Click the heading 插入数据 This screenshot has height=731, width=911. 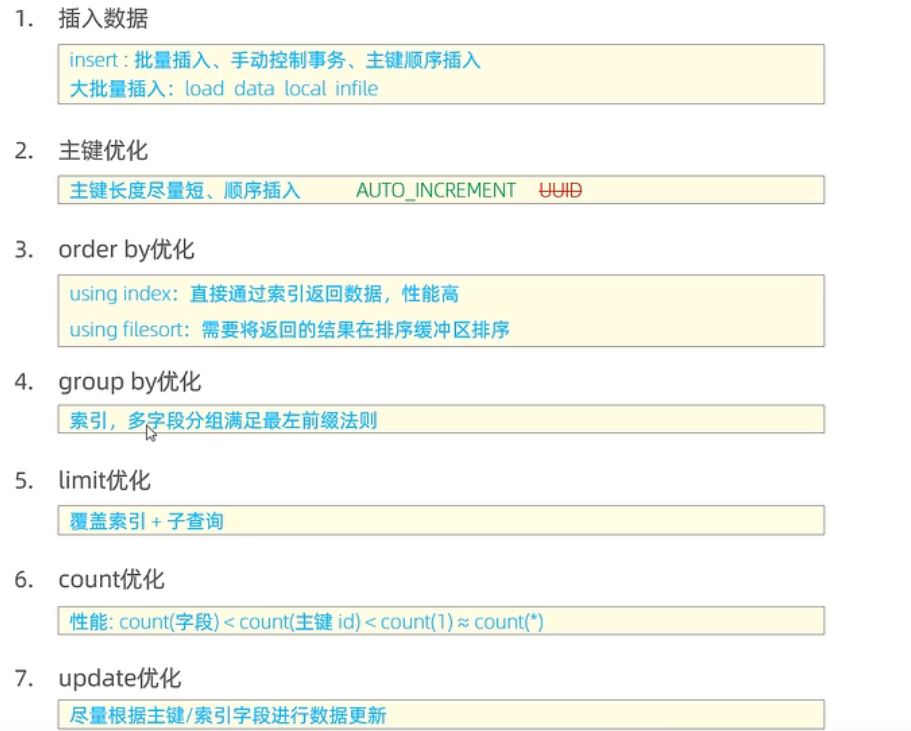pos(105,18)
